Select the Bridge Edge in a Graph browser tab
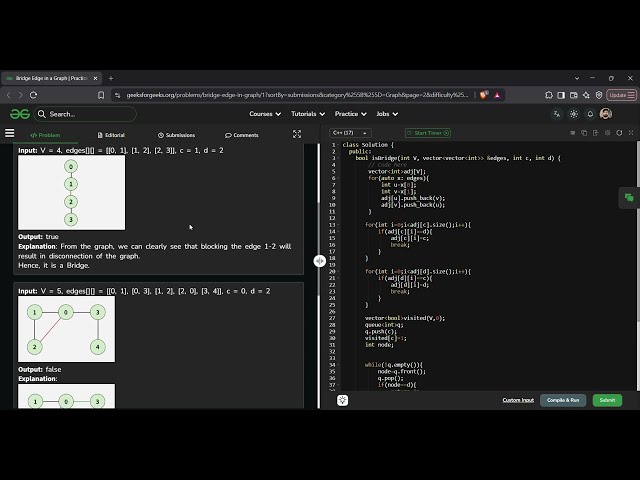 (51, 78)
